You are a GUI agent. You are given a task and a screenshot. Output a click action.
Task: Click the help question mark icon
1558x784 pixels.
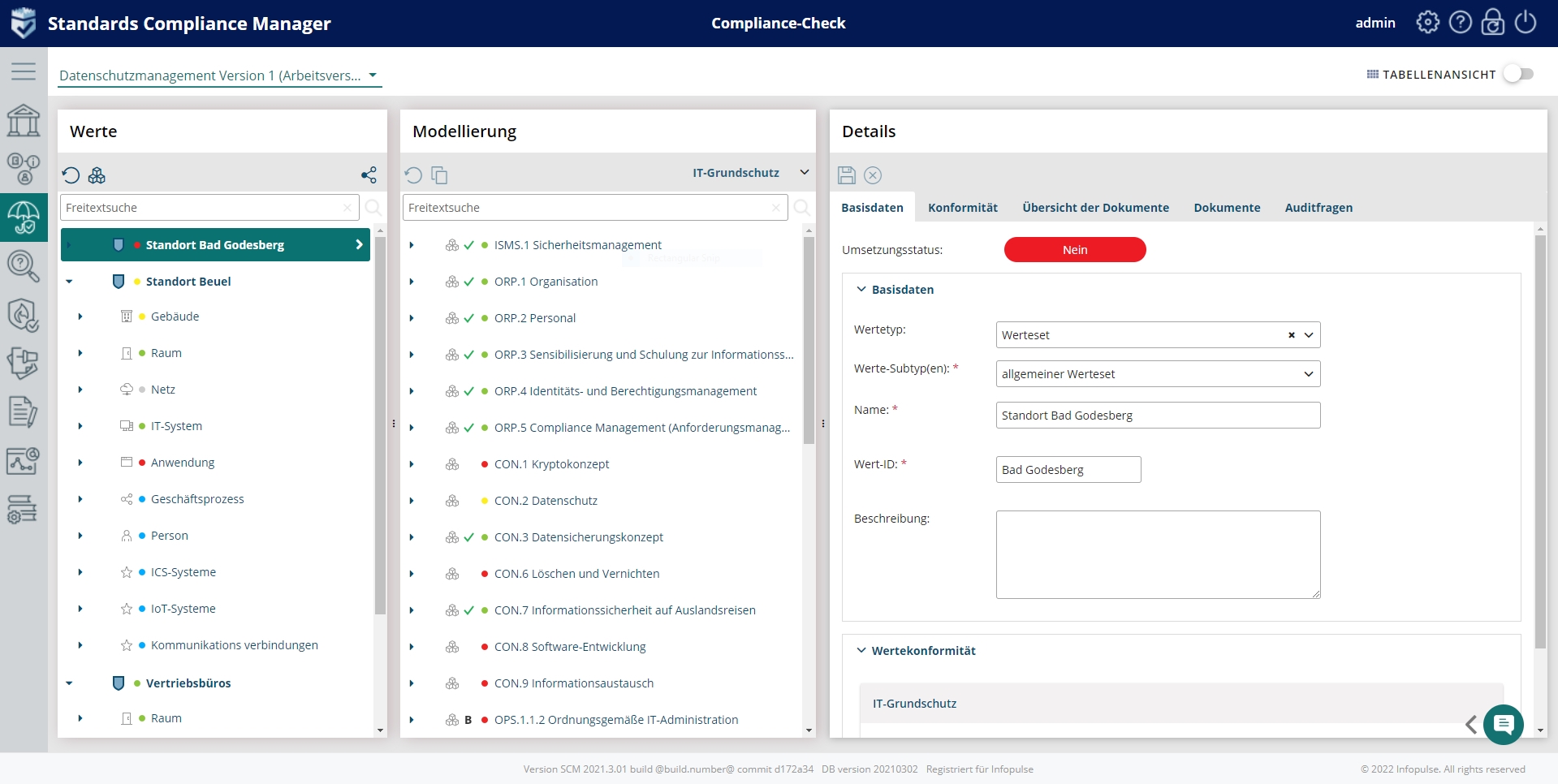[x=1460, y=23]
